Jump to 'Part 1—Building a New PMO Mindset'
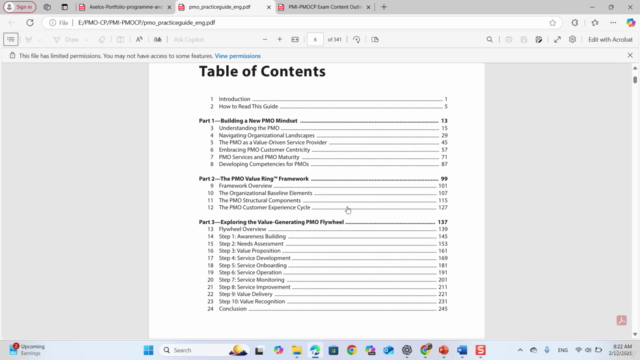 coord(323,121)
